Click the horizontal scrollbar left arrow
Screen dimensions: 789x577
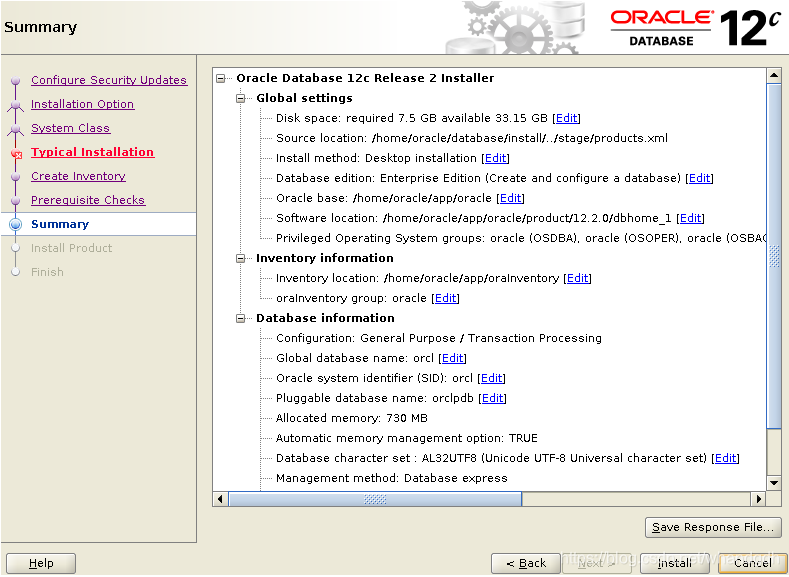point(220,500)
